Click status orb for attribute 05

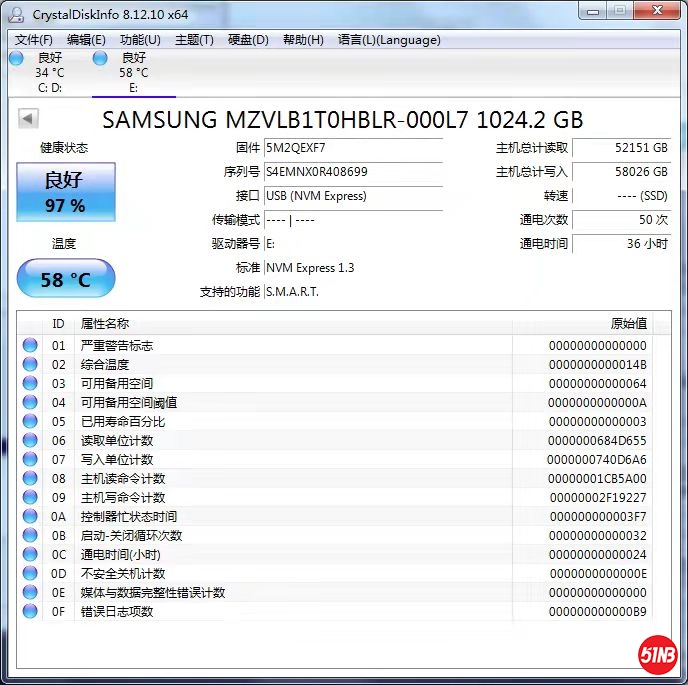click(x=30, y=422)
